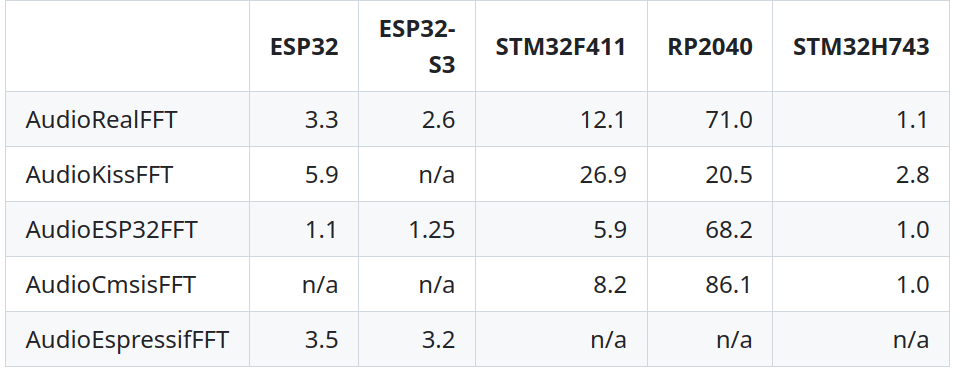Select the 86.1 value under RP2040
The height and width of the screenshot is (382, 963).
coord(729,284)
